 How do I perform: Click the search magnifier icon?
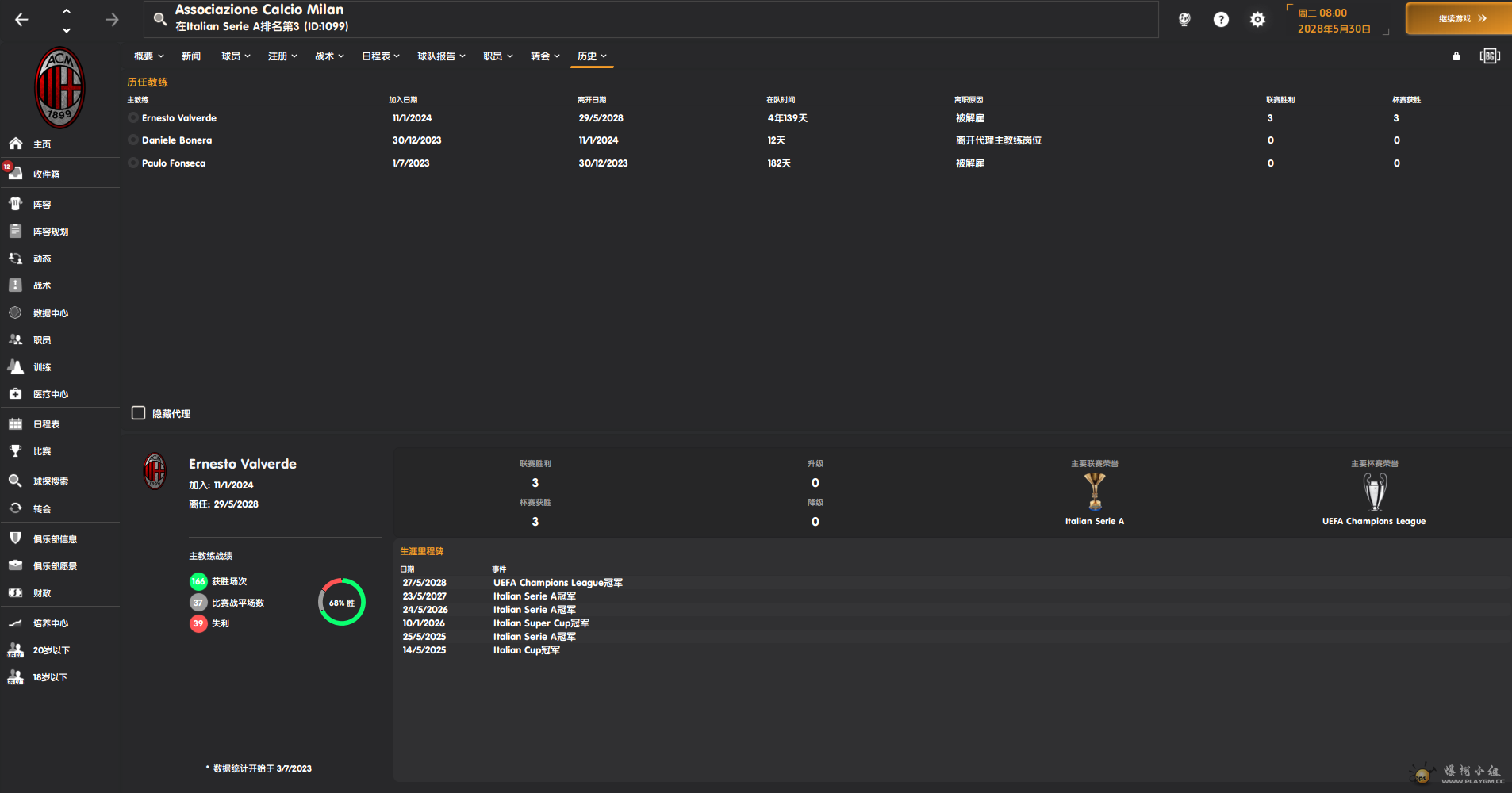tap(159, 18)
